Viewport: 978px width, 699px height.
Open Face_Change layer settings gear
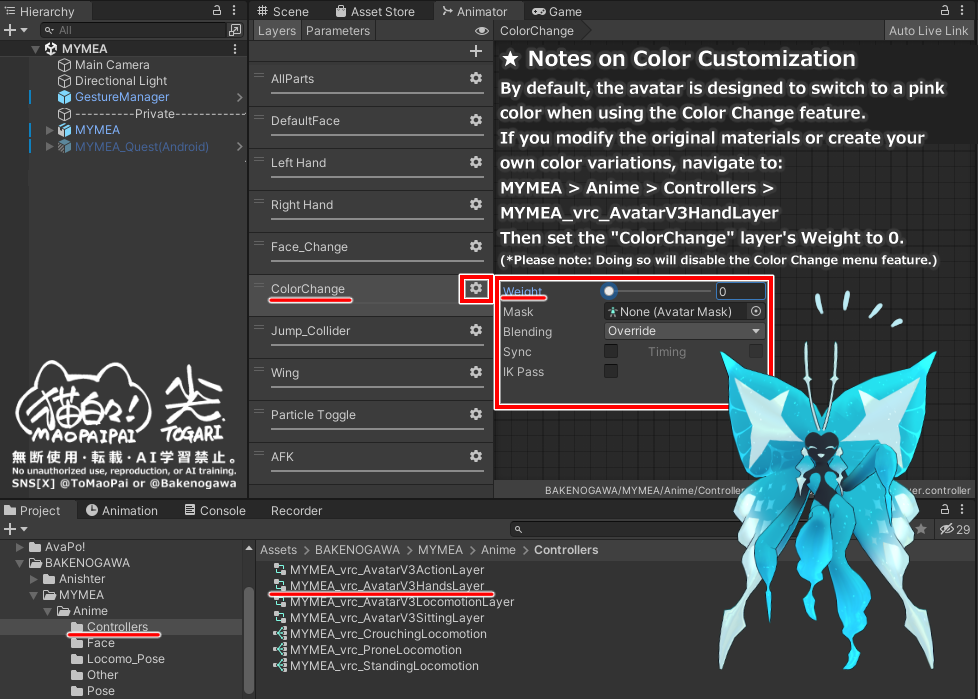click(476, 246)
